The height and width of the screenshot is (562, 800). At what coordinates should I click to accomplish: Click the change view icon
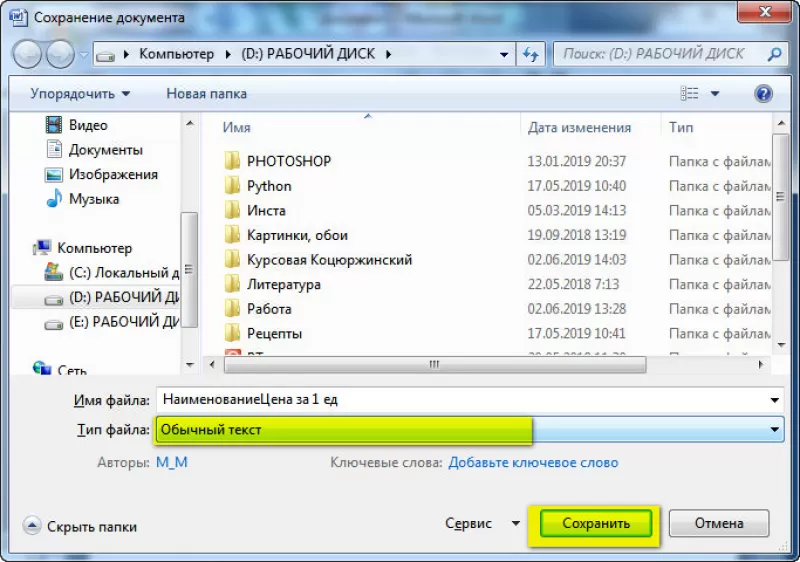[689, 93]
